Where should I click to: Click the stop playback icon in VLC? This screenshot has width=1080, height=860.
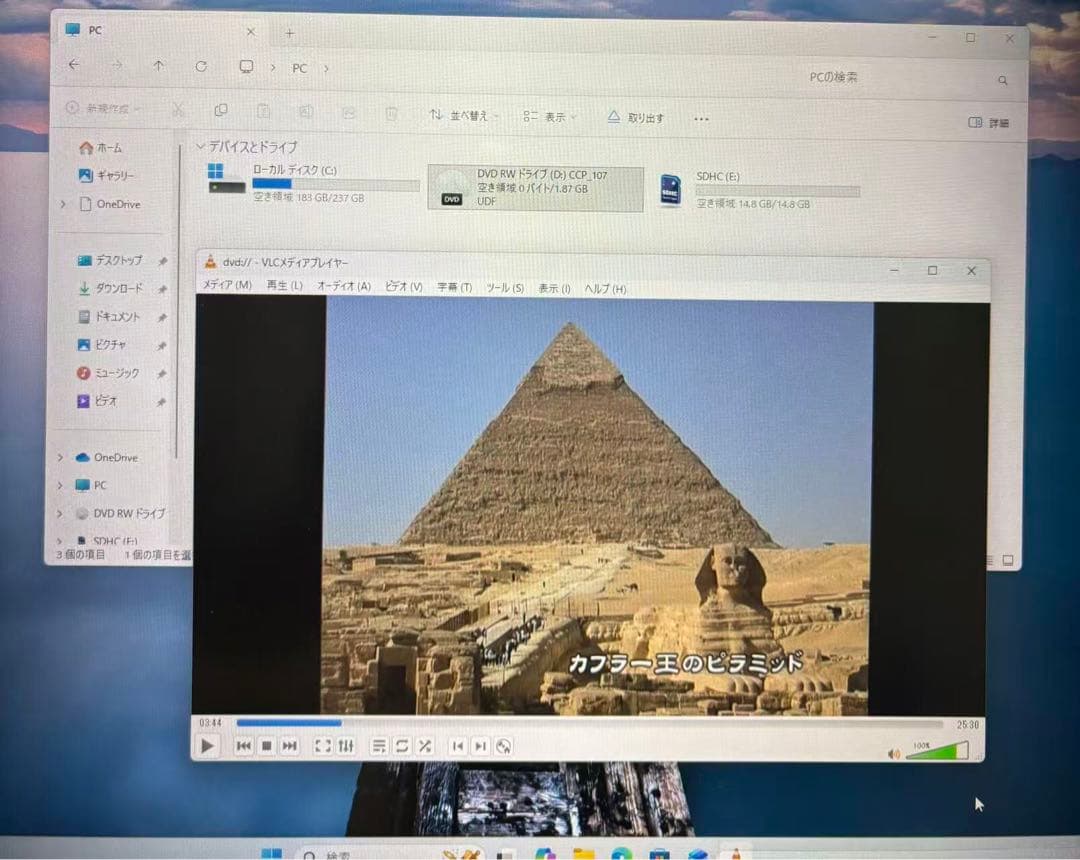(x=265, y=746)
